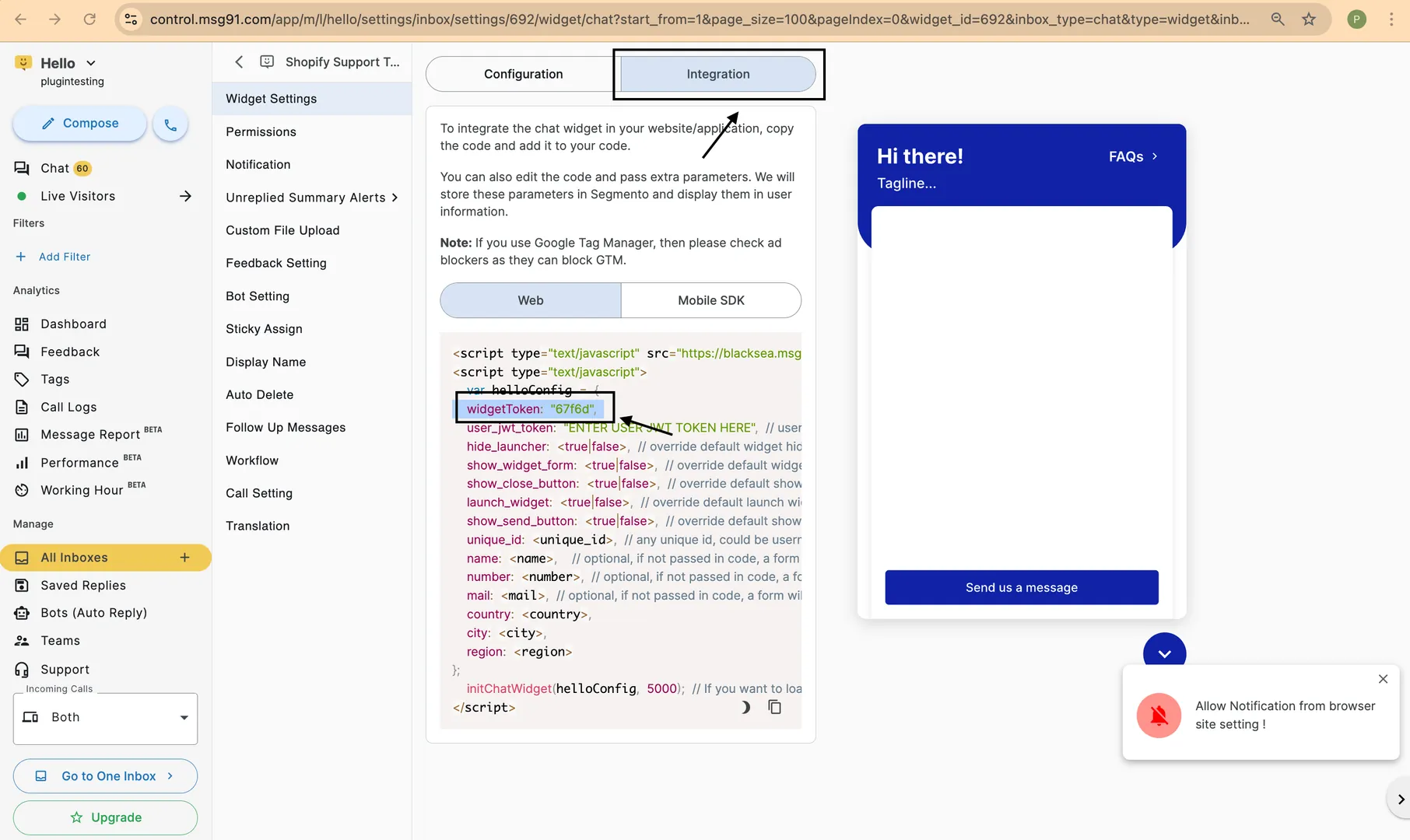
Task: Switch the code view to Mobile SDK
Action: [x=710, y=300]
